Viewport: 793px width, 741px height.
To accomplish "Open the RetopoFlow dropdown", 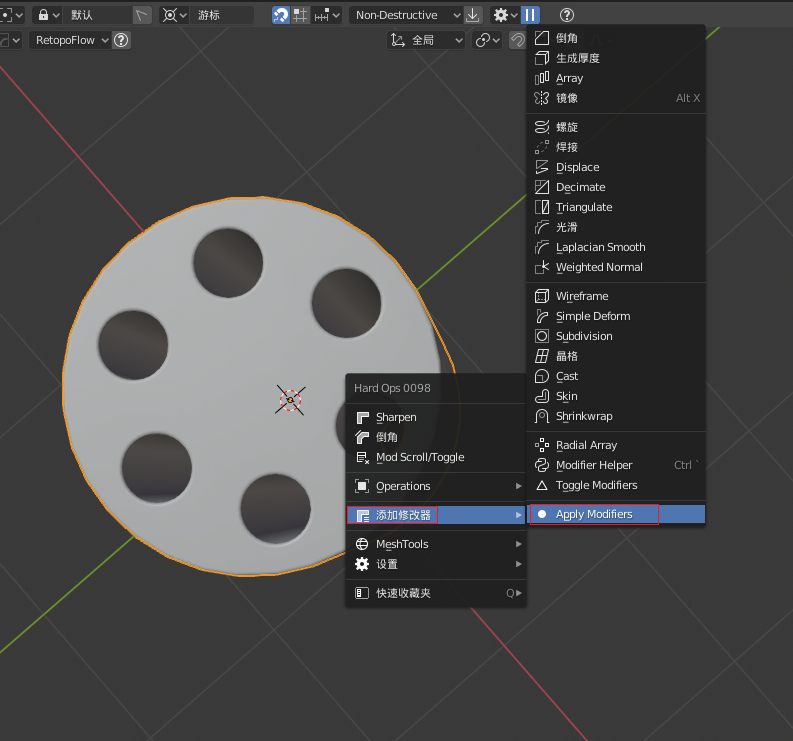I will point(70,40).
